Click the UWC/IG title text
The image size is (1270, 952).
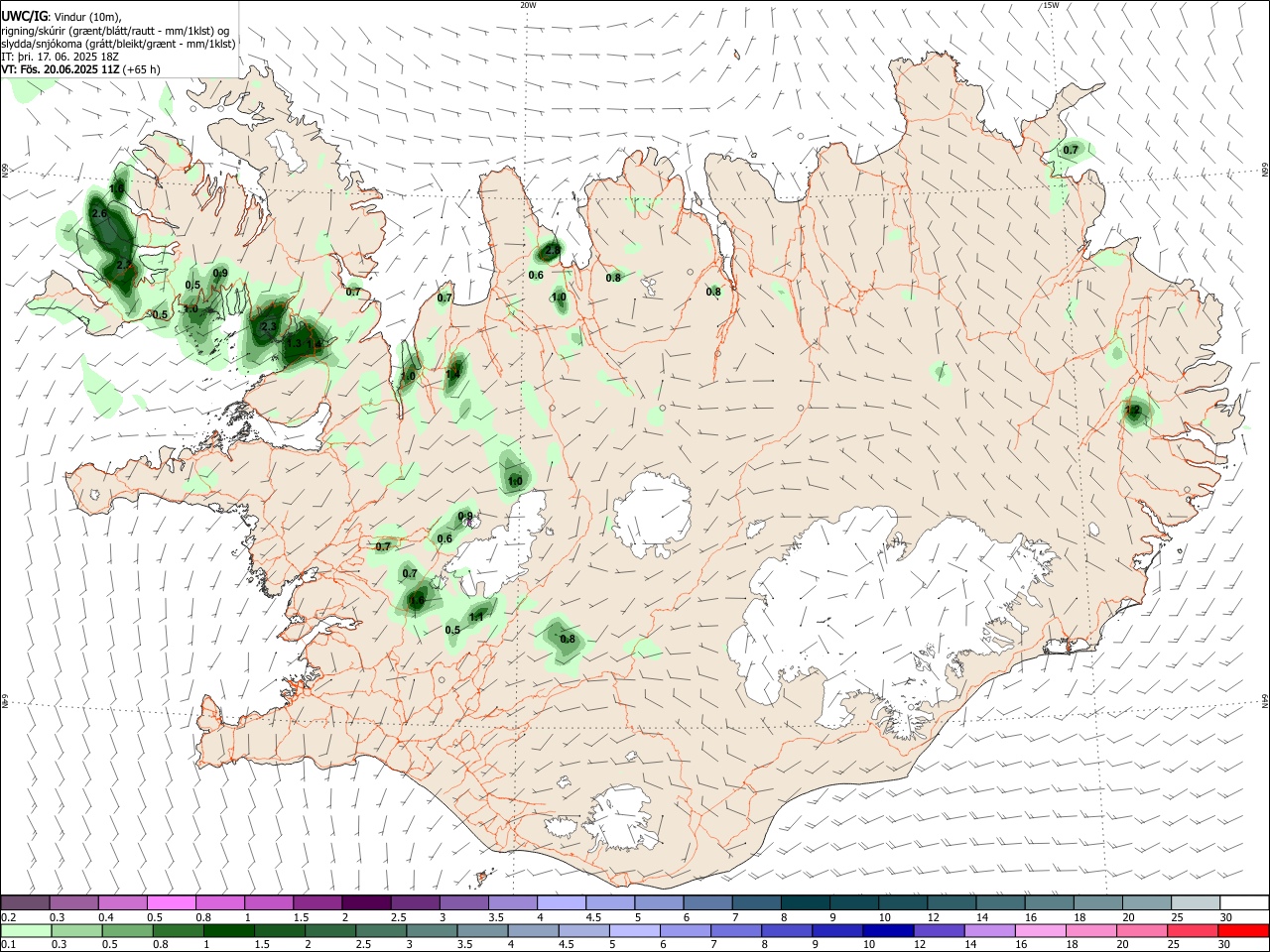pyautogui.click(x=24, y=15)
